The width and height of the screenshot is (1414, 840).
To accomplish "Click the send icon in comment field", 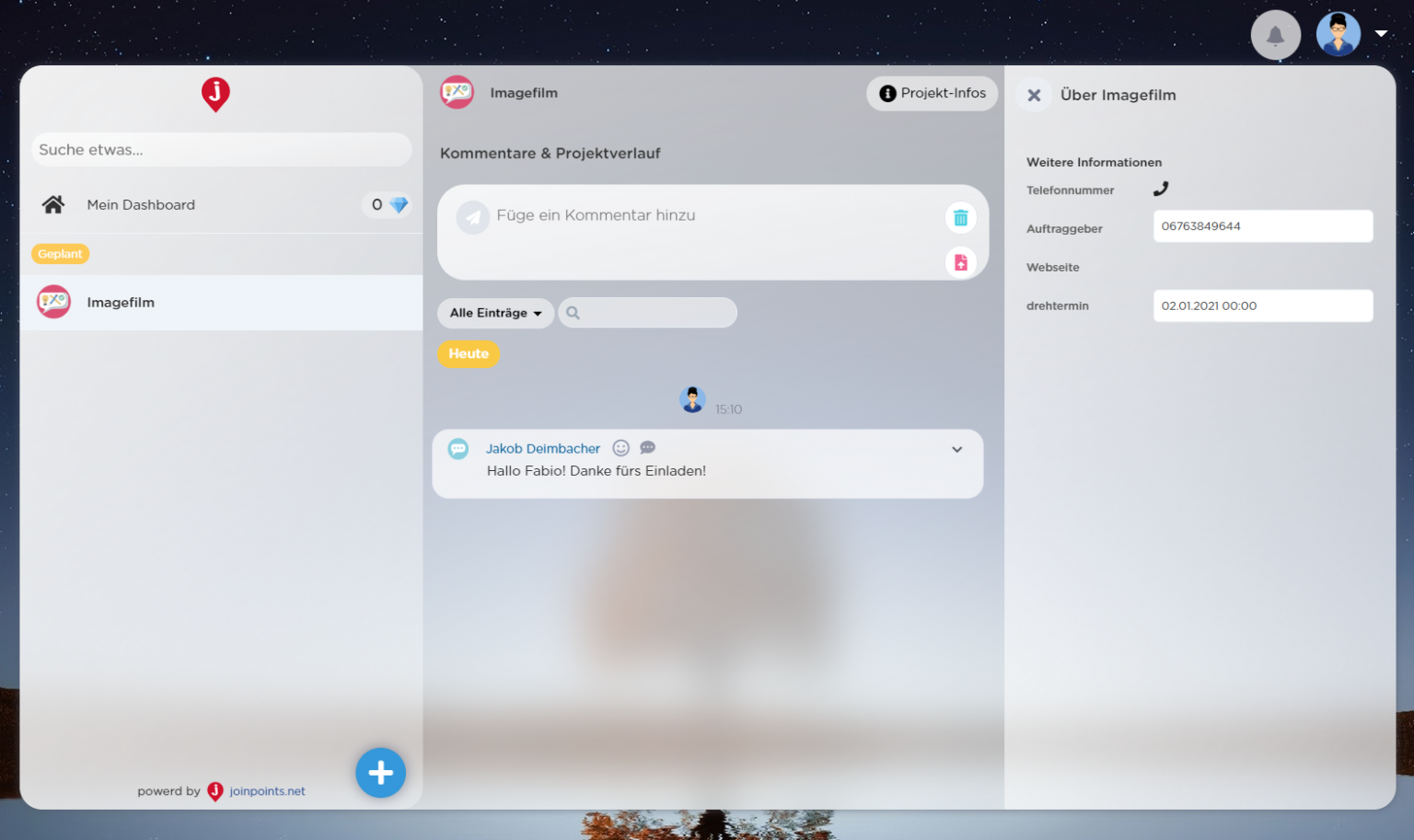I will [472, 217].
